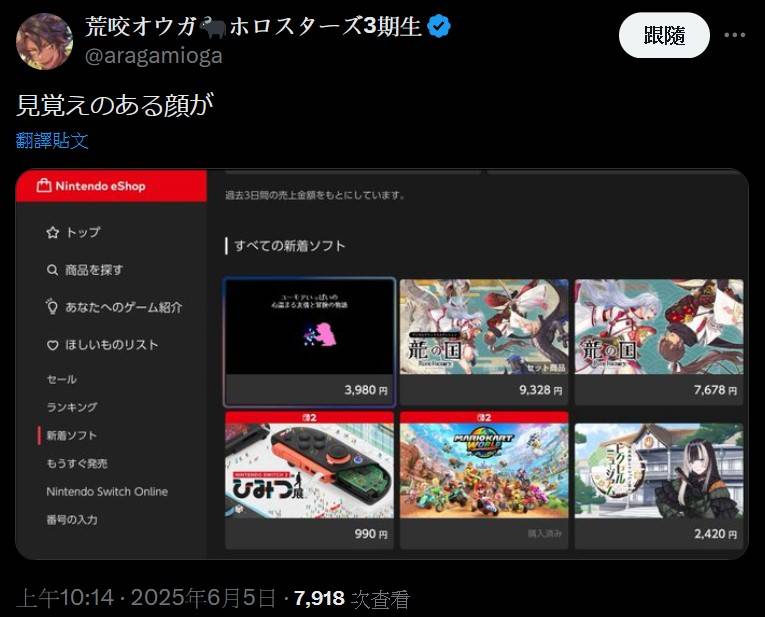The height and width of the screenshot is (617, 765).
Task: Click the 上午10:14 · 2025年6月5日 timestamp
Action: 146,598
